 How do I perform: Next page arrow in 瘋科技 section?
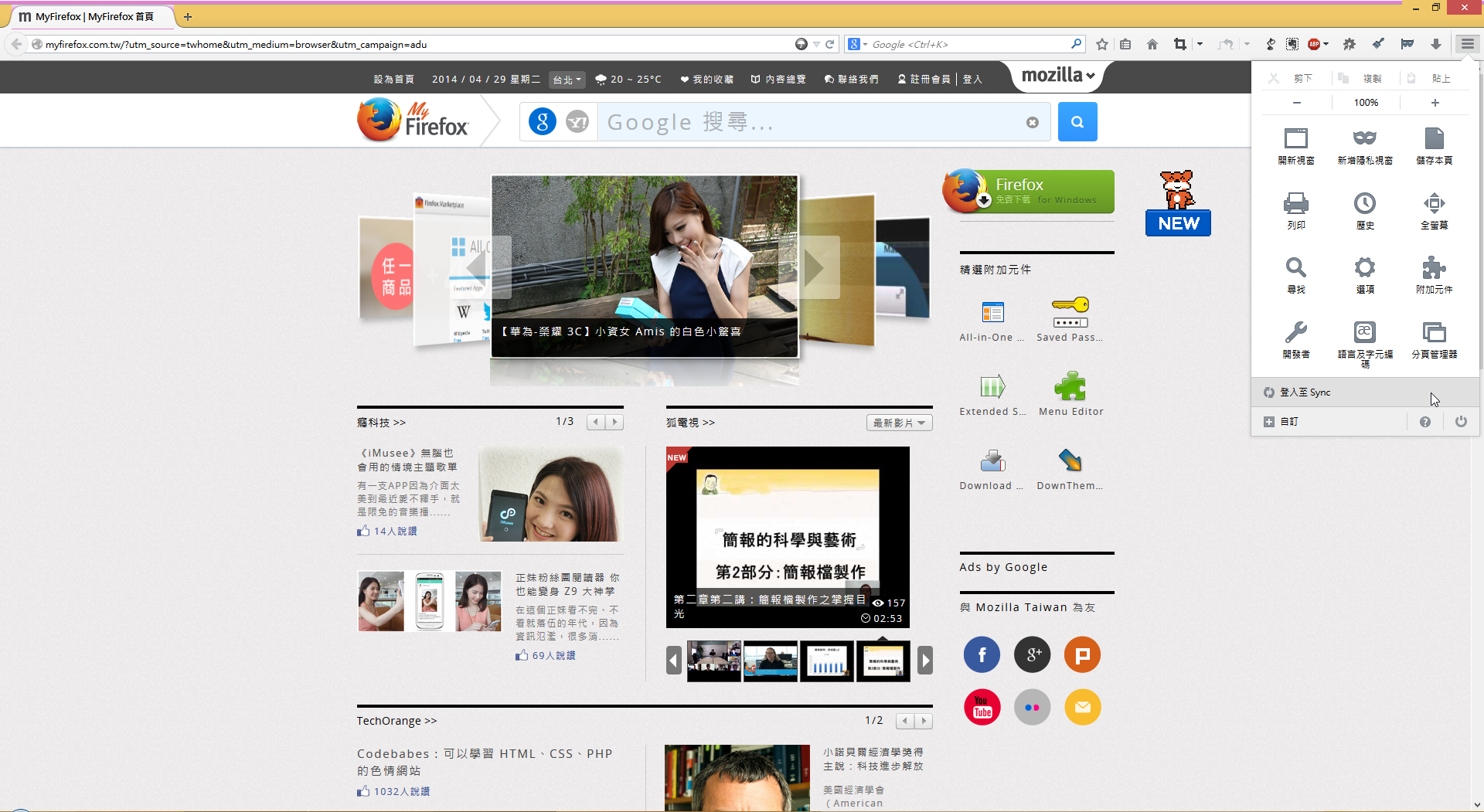click(615, 422)
